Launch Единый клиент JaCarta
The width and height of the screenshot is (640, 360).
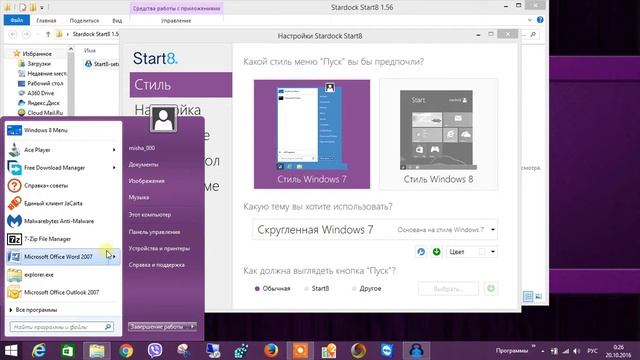[63, 203]
